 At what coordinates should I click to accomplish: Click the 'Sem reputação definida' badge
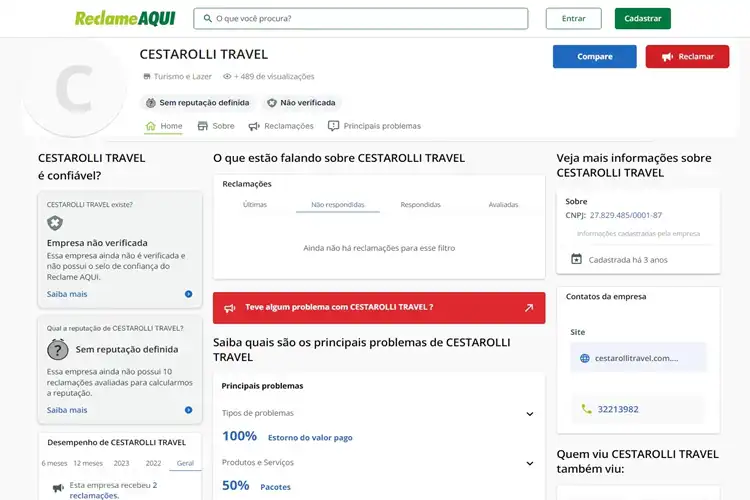(198, 103)
